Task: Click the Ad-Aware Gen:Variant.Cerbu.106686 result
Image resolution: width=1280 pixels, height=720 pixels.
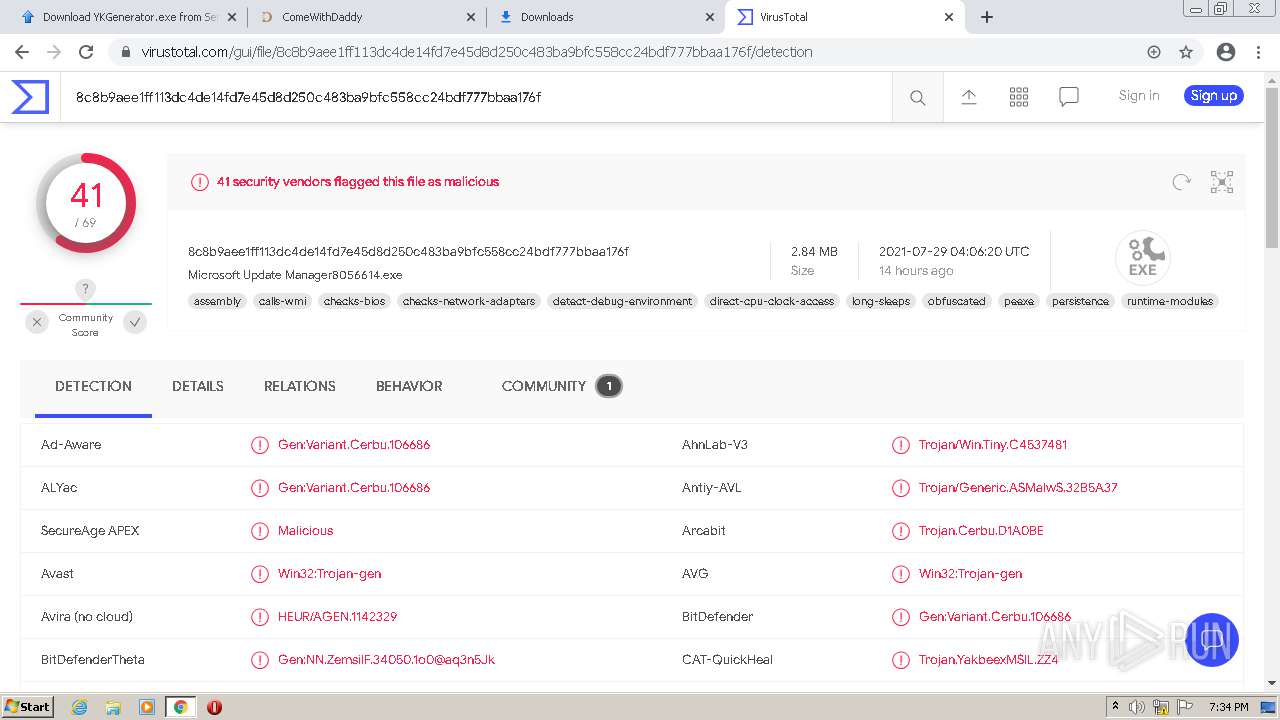Action: (x=354, y=445)
